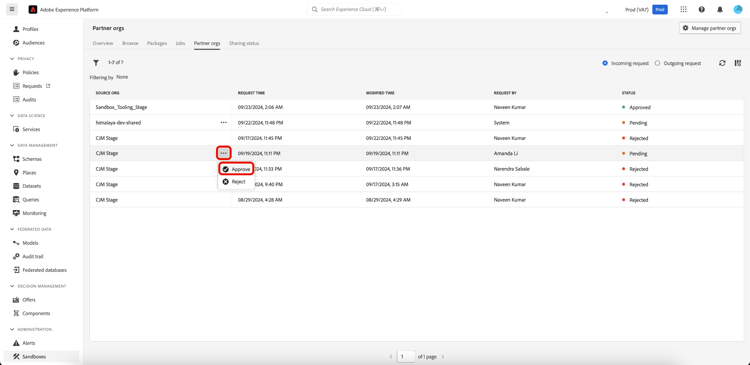Open the hamburger navigation menu
This screenshot has height=365, width=750.
[12, 9]
